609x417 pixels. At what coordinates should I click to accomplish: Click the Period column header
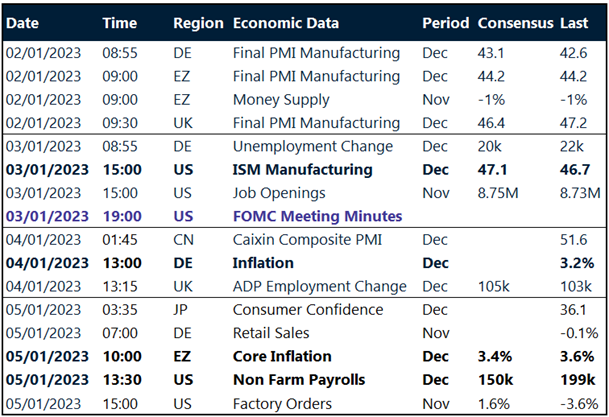[445, 23]
